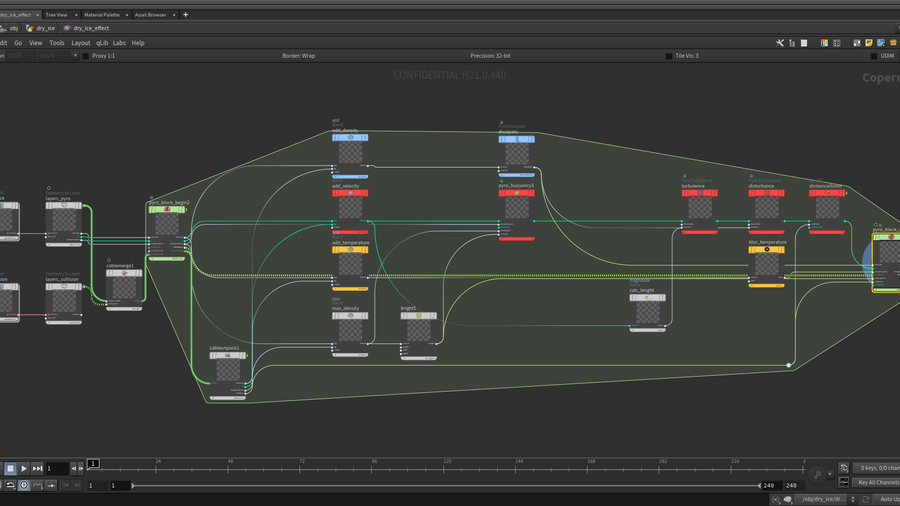The height and width of the screenshot is (506, 900).
Task: Enable the UDIM checkbox
Action: 873,56
